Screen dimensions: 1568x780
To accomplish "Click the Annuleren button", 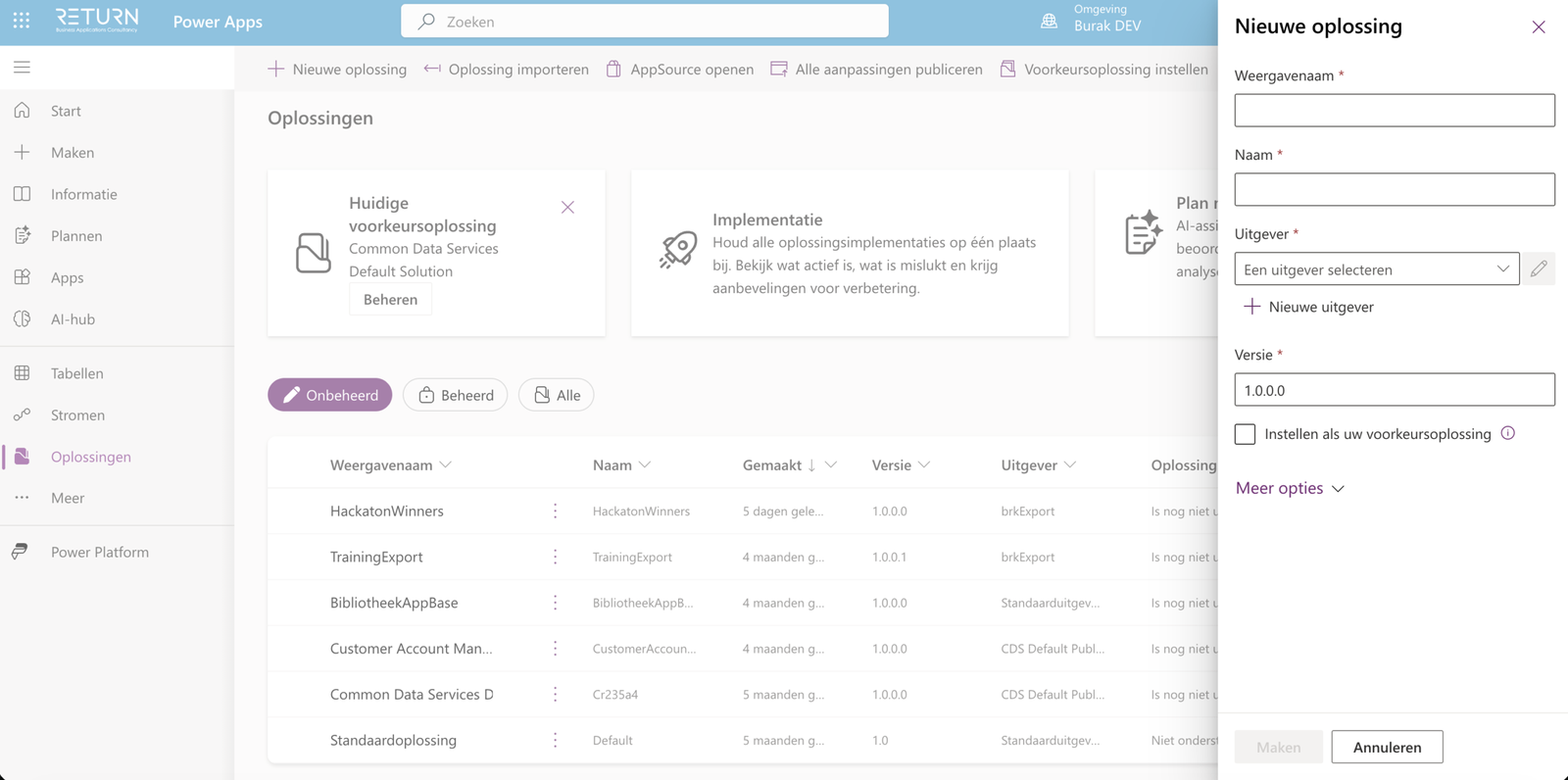I will pos(1387,747).
